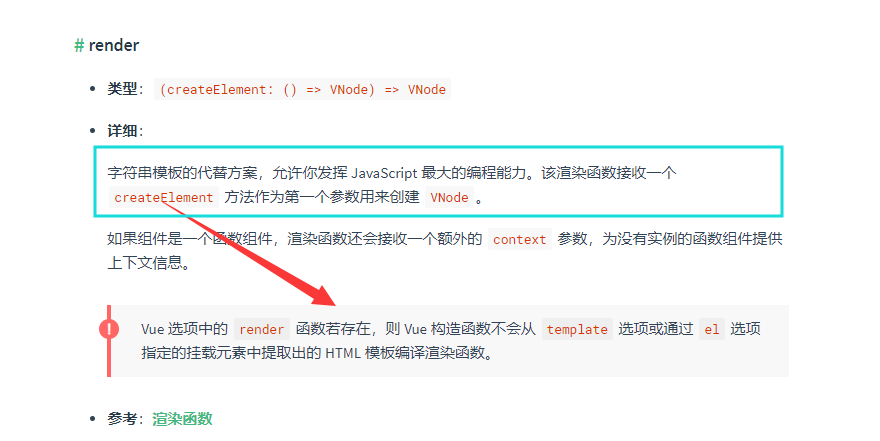Open the 渲染函数 reference link
This screenshot has width=880, height=441.
pyautogui.click(x=182, y=419)
